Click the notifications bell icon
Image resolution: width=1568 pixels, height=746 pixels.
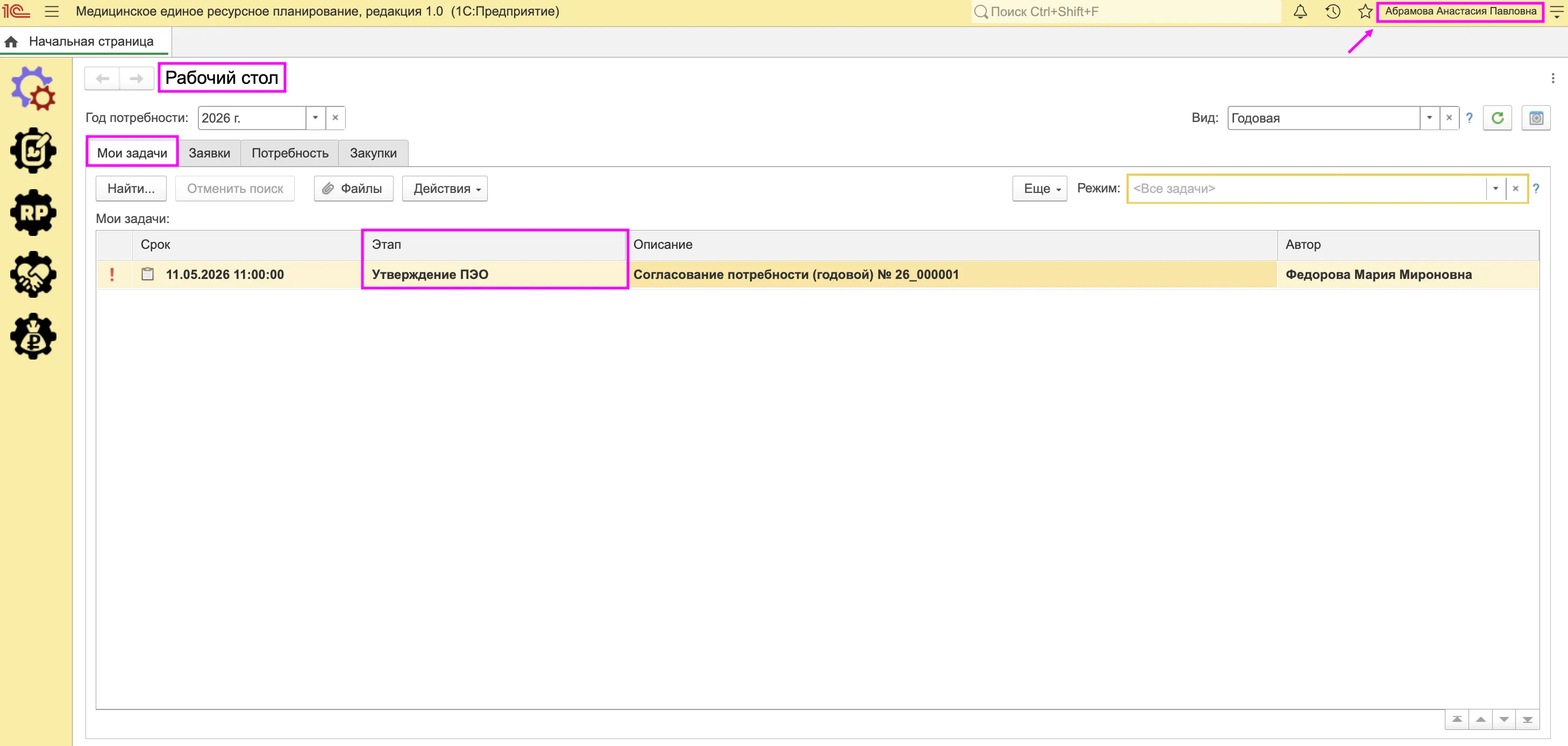tap(1300, 12)
